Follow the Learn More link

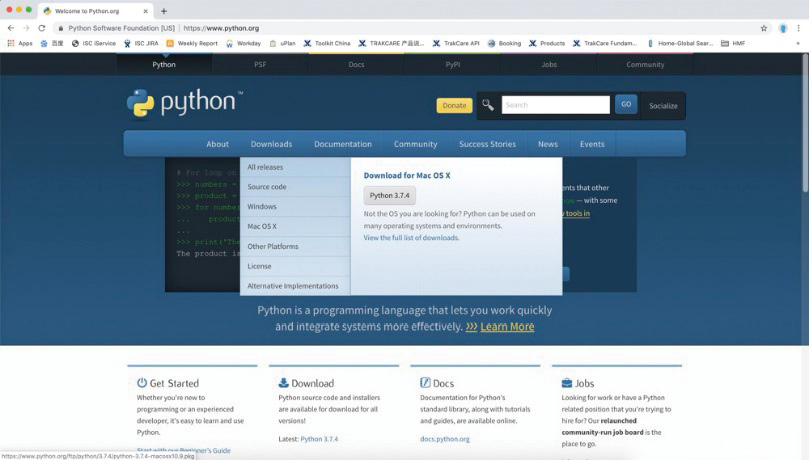click(507, 326)
